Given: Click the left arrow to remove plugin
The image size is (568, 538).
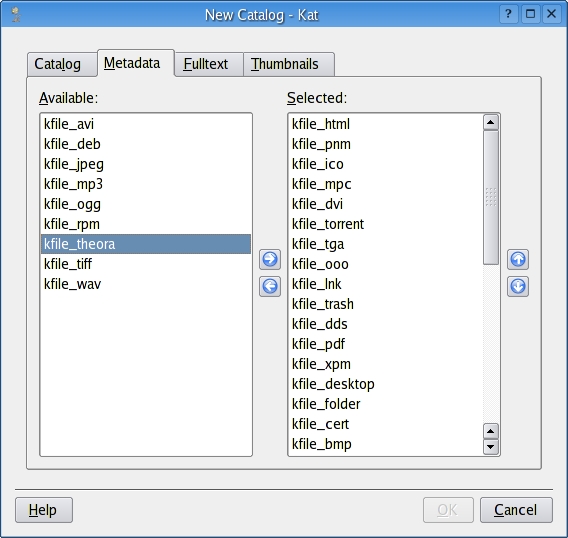Looking at the screenshot, I should coord(270,286).
